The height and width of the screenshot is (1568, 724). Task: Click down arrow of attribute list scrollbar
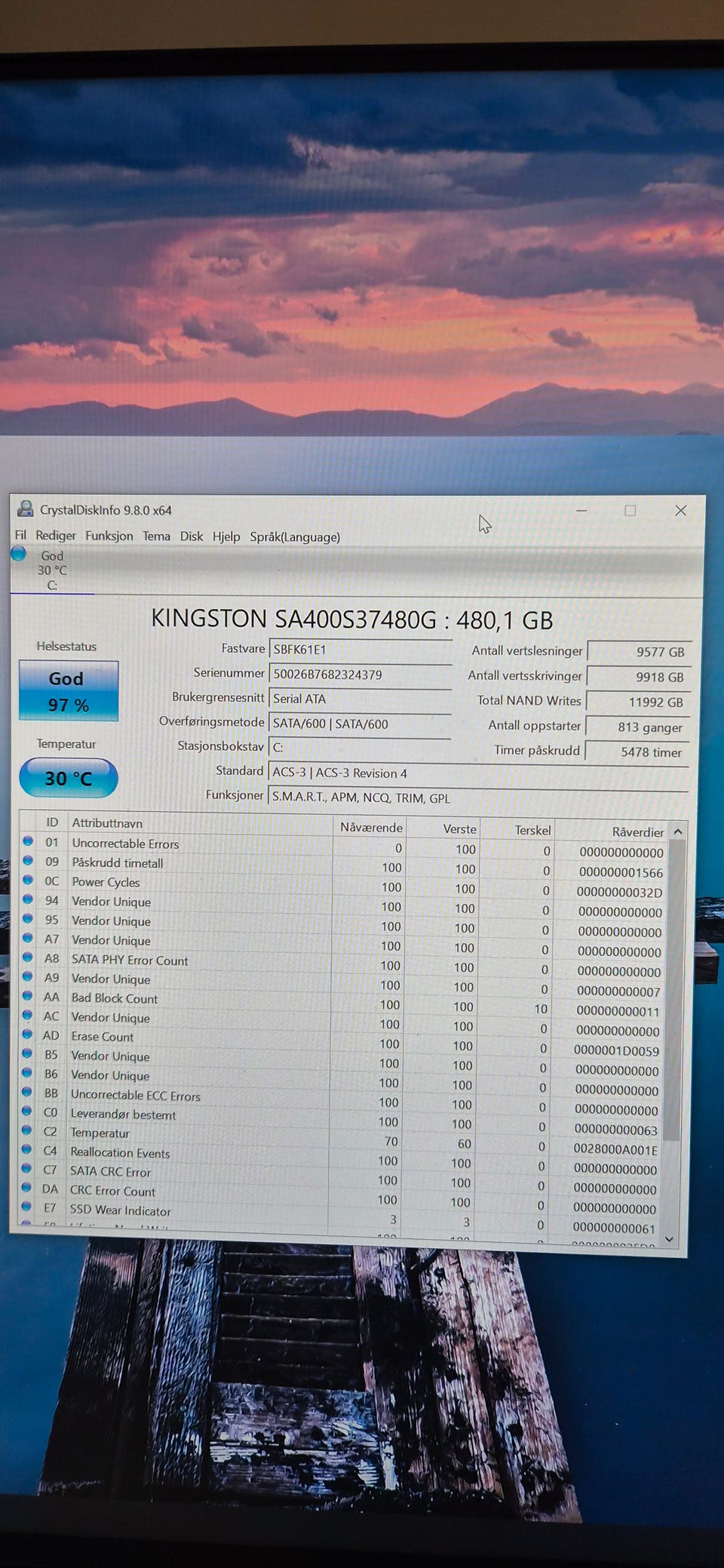click(670, 1239)
